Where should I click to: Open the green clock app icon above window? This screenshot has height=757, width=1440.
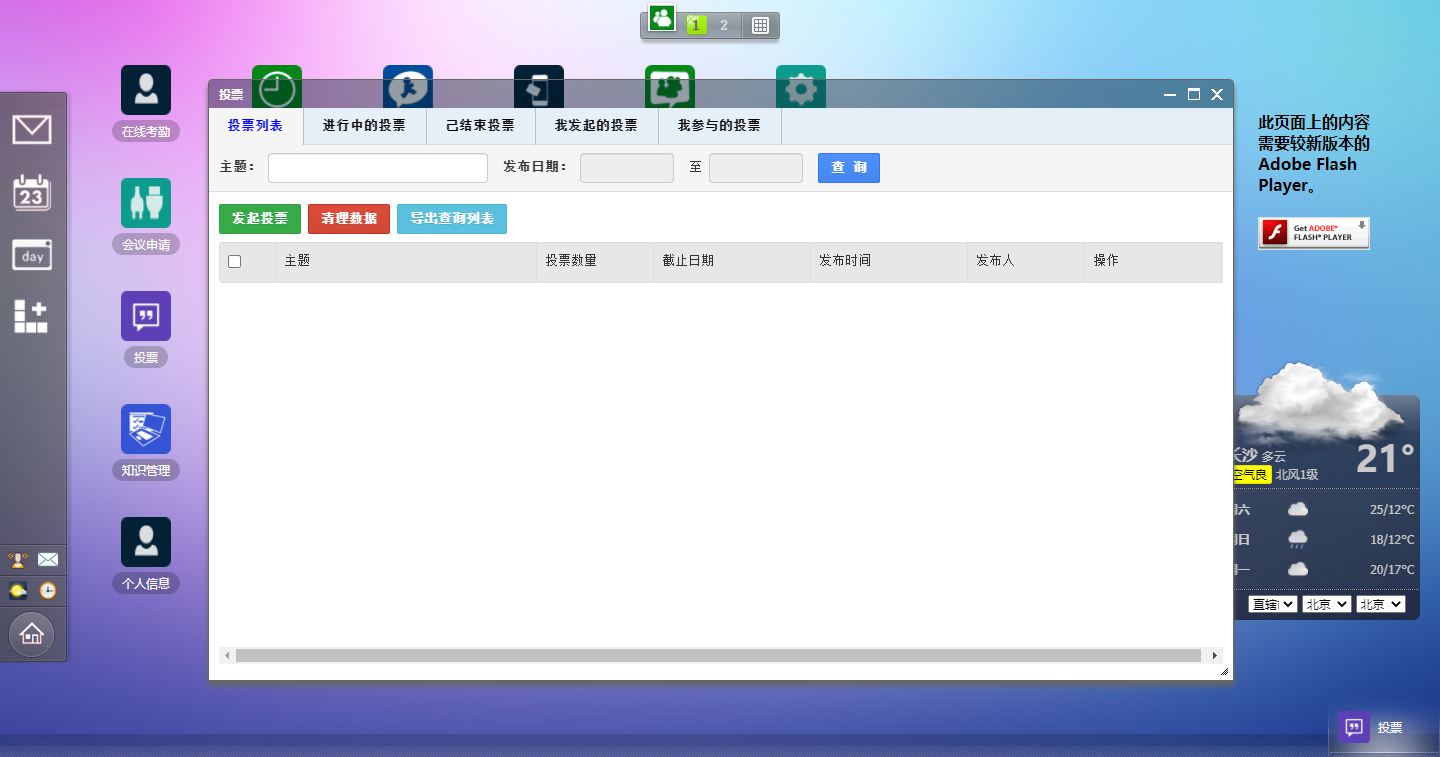(x=277, y=87)
